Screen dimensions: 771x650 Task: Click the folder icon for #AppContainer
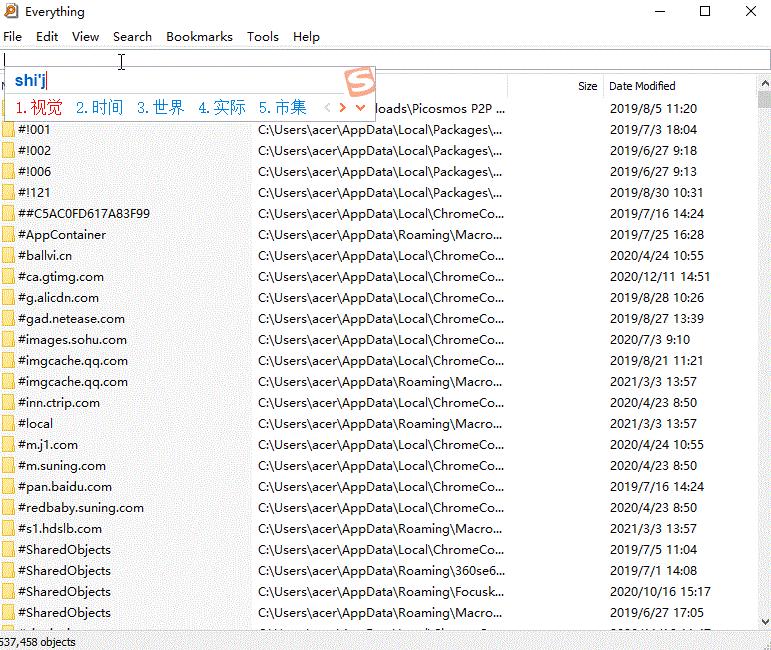click(8, 235)
